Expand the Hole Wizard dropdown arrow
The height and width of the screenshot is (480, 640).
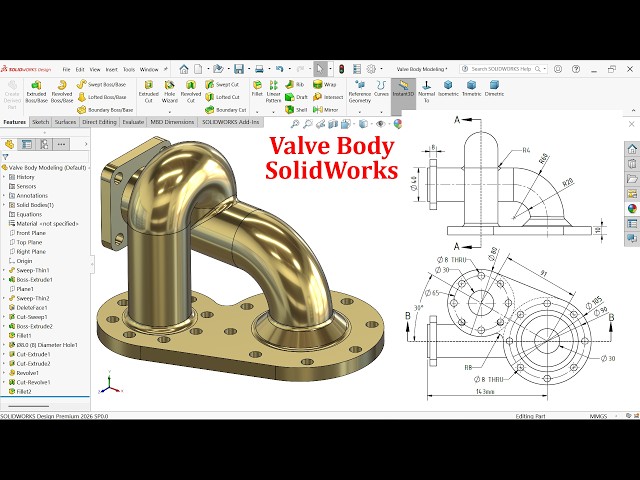169,111
